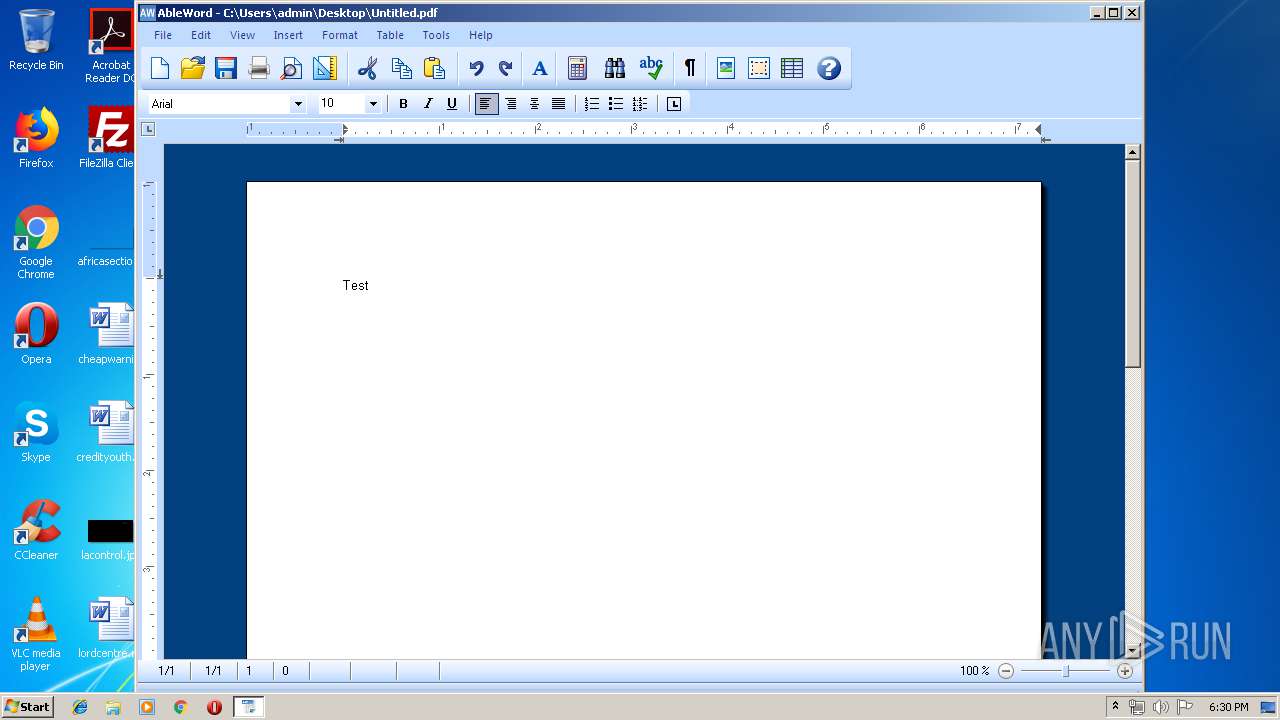Select the Firefox desktop shortcut
Viewport: 1280px width, 720px height.
click(36, 138)
